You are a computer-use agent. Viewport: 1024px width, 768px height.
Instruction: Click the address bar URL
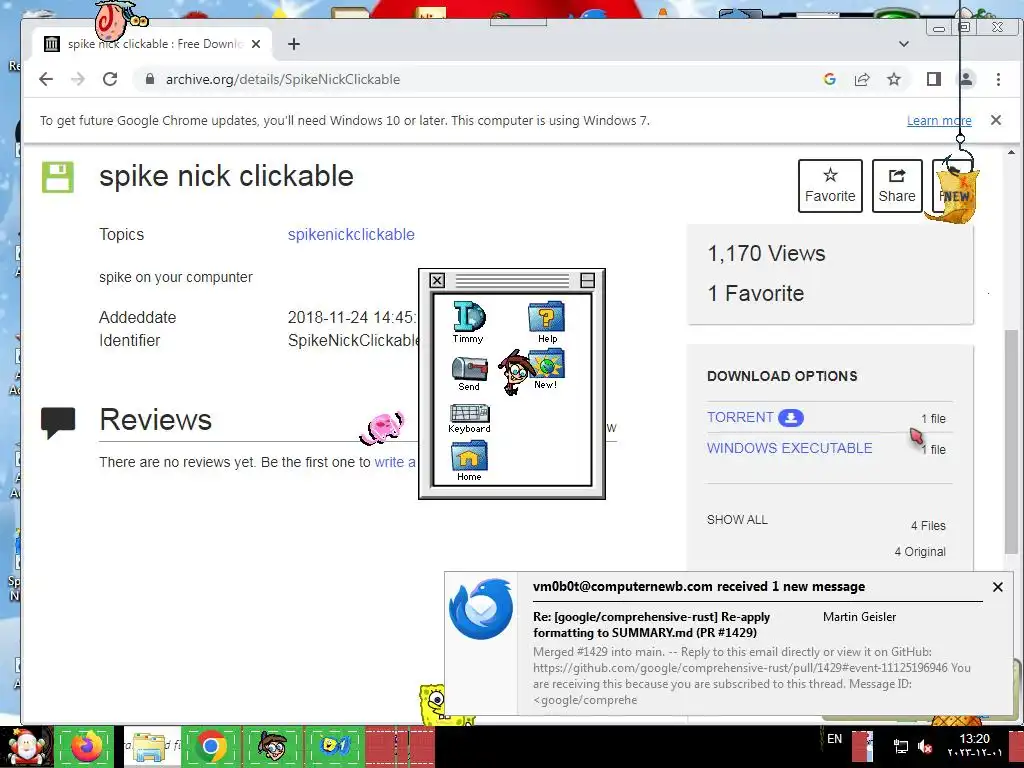point(282,79)
